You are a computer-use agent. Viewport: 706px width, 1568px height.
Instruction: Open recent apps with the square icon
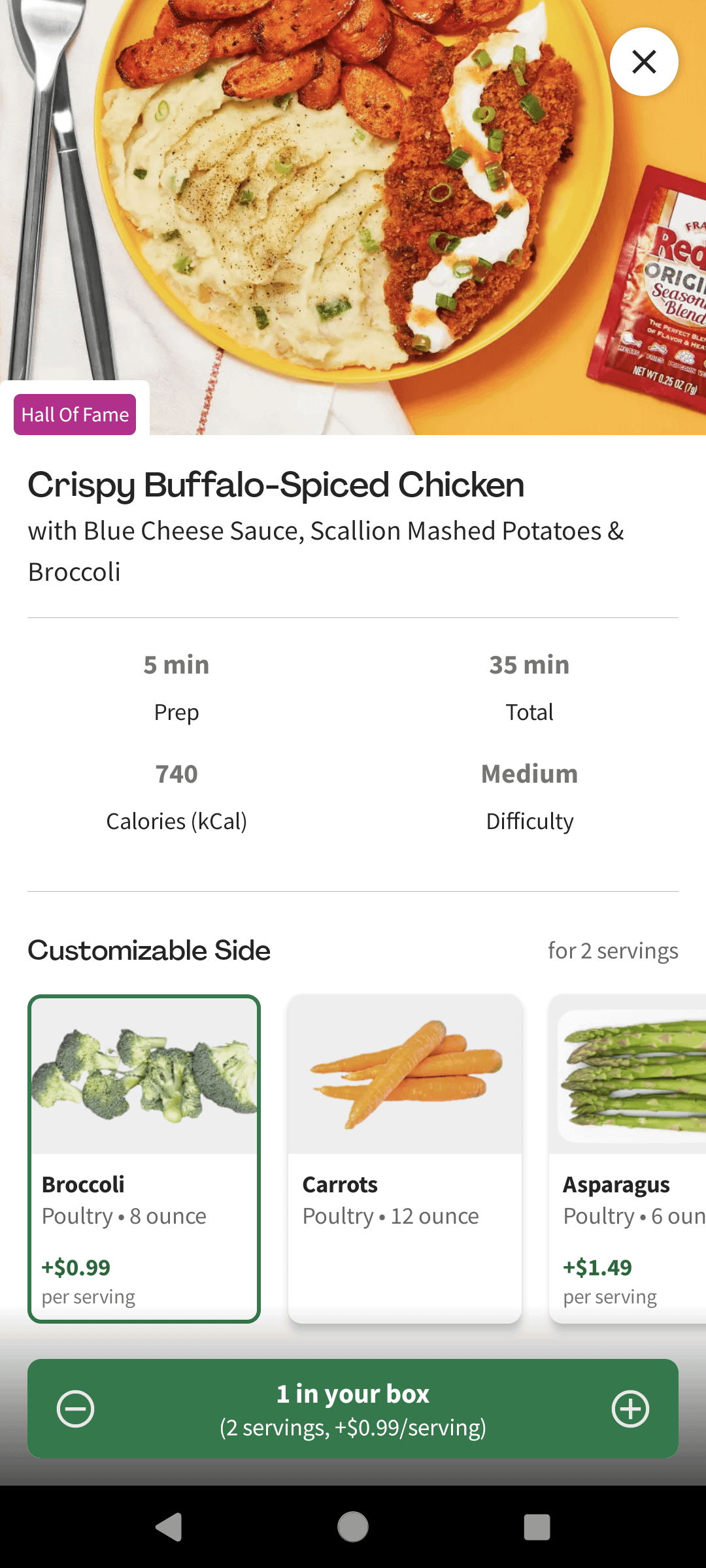537,1527
